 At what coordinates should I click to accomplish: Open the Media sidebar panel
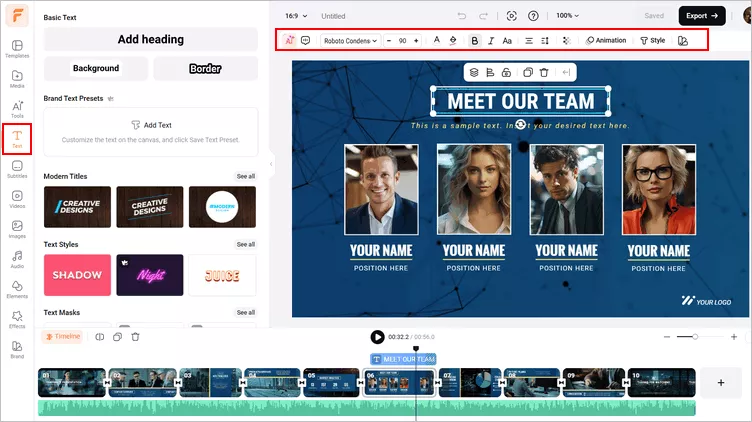pyautogui.click(x=17, y=79)
